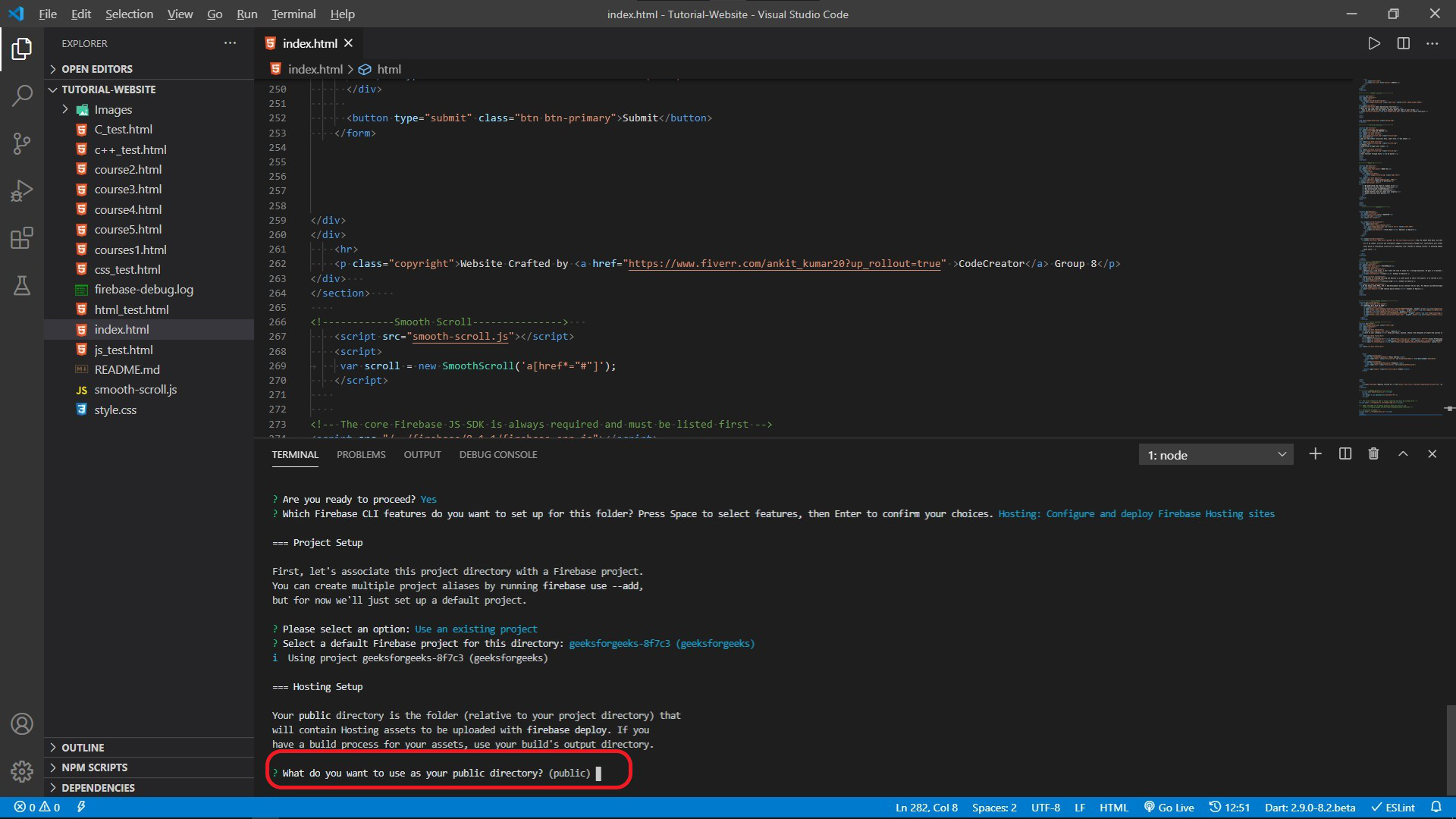Screen dimensions: 1456x819
Task: Open the Manage gear icon
Action: [22, 771]
